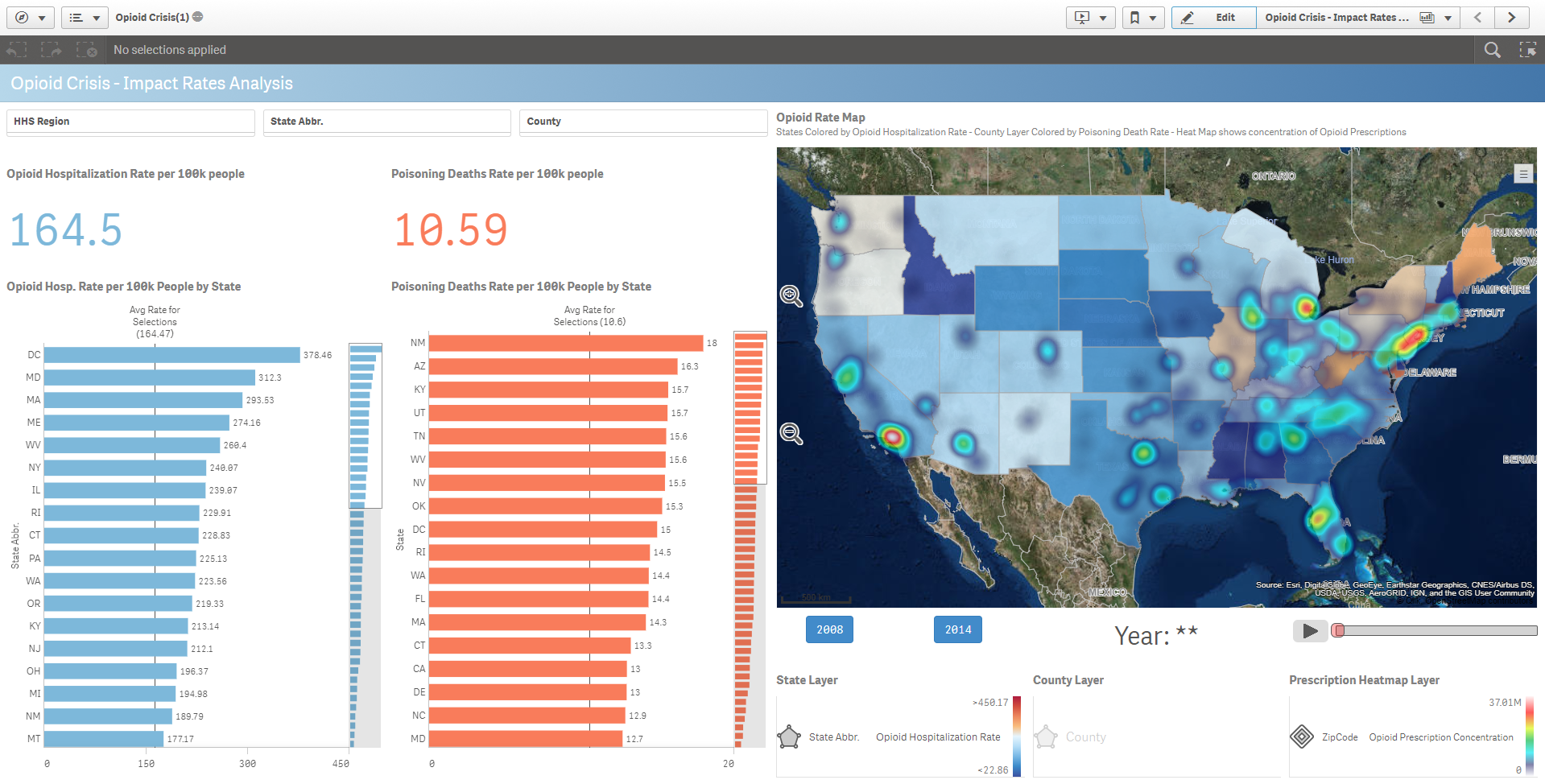
Task: Click the heatmap rainbow gradient legend
Action: click(1529, 737)
